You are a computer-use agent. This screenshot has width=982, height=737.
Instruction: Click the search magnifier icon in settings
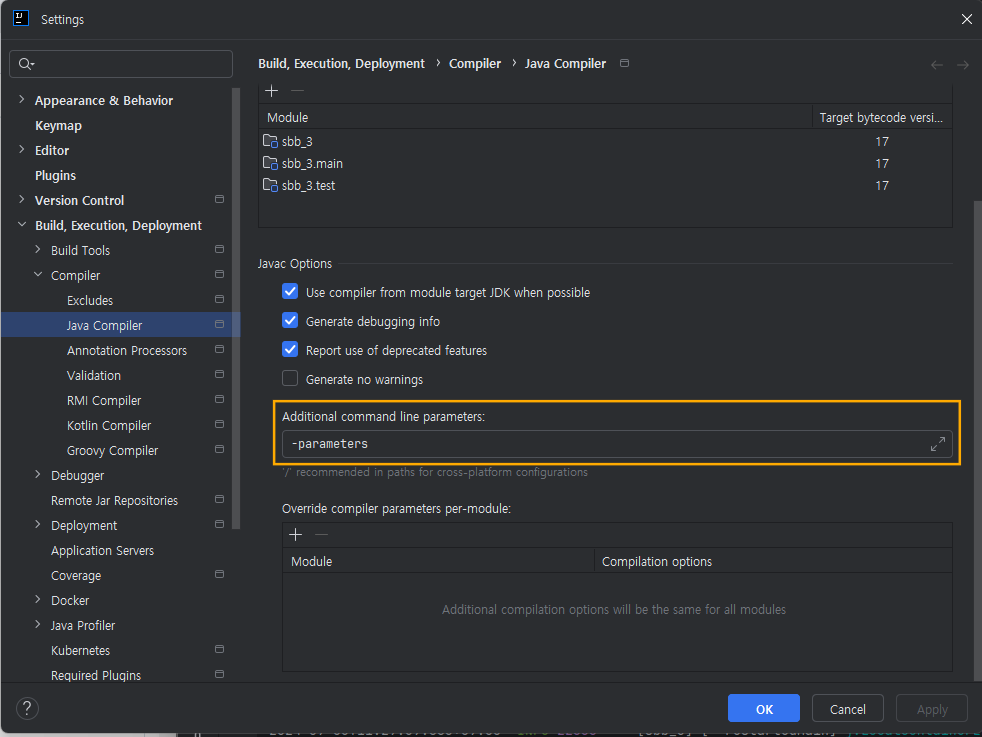(x=26, y=64)
